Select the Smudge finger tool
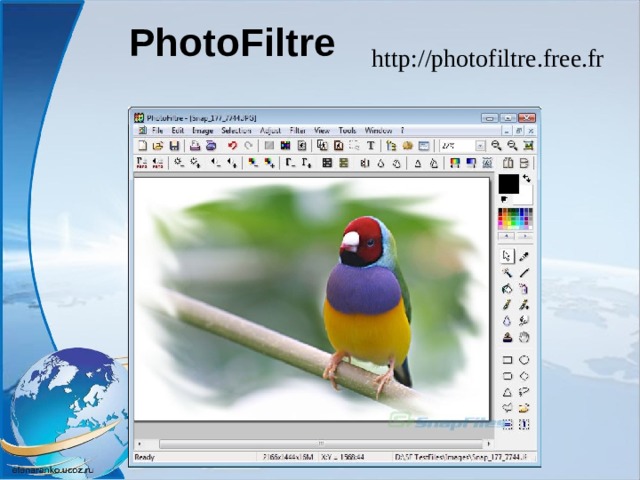 click(x=524, y=321)
